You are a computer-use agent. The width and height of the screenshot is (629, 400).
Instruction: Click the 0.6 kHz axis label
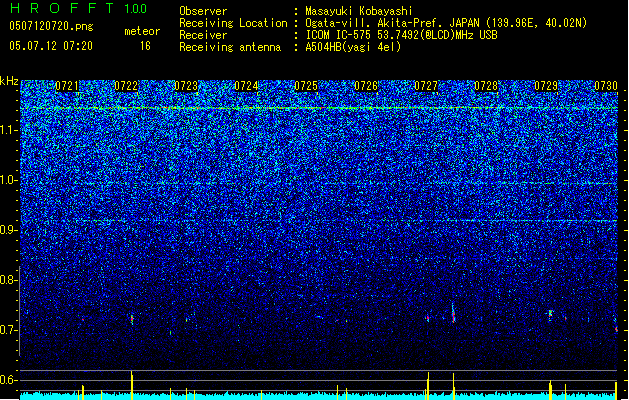click(9, 380)
